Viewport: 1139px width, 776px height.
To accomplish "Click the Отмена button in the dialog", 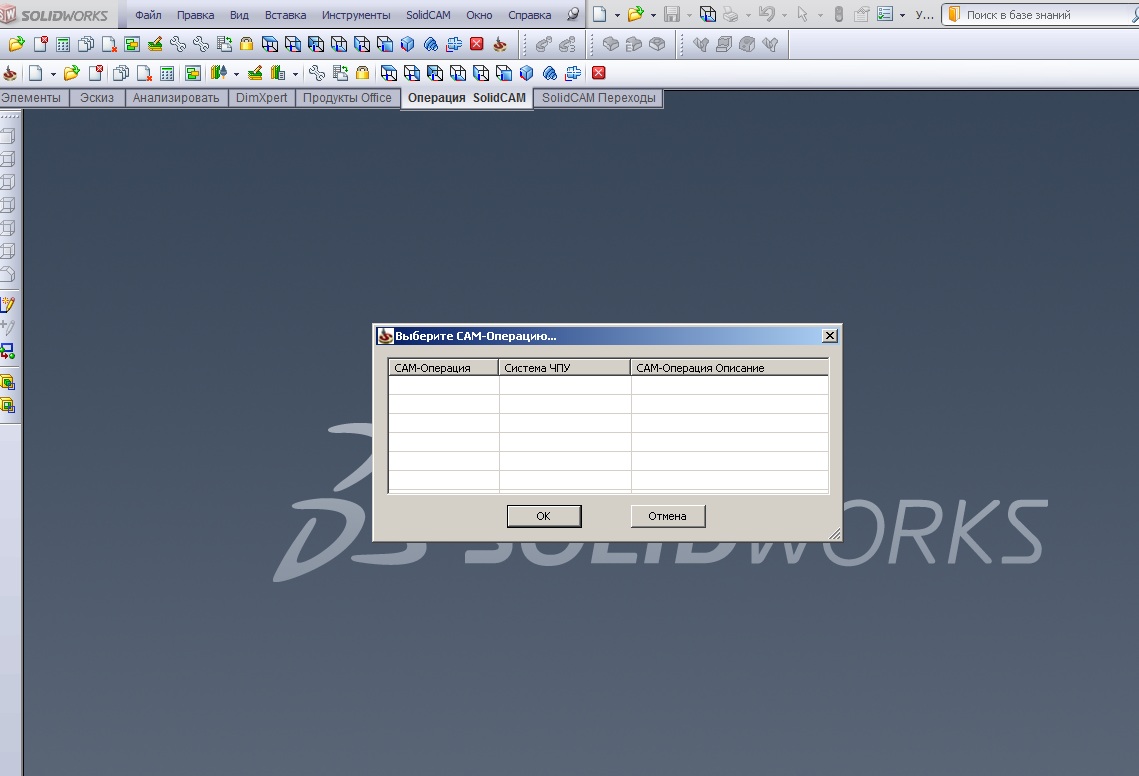I will coord(668,516).
